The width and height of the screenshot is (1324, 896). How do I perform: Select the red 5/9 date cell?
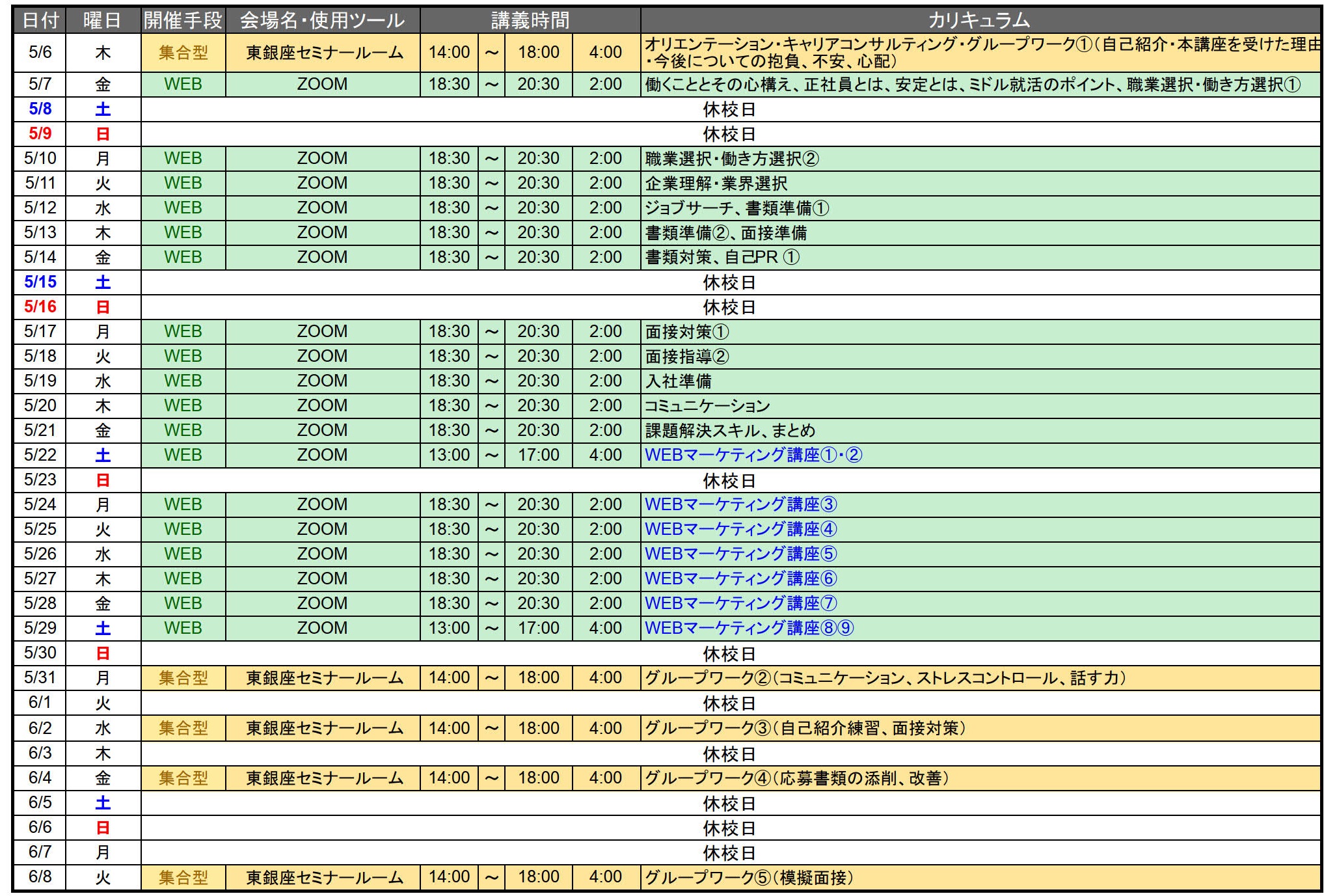point(40,134)
